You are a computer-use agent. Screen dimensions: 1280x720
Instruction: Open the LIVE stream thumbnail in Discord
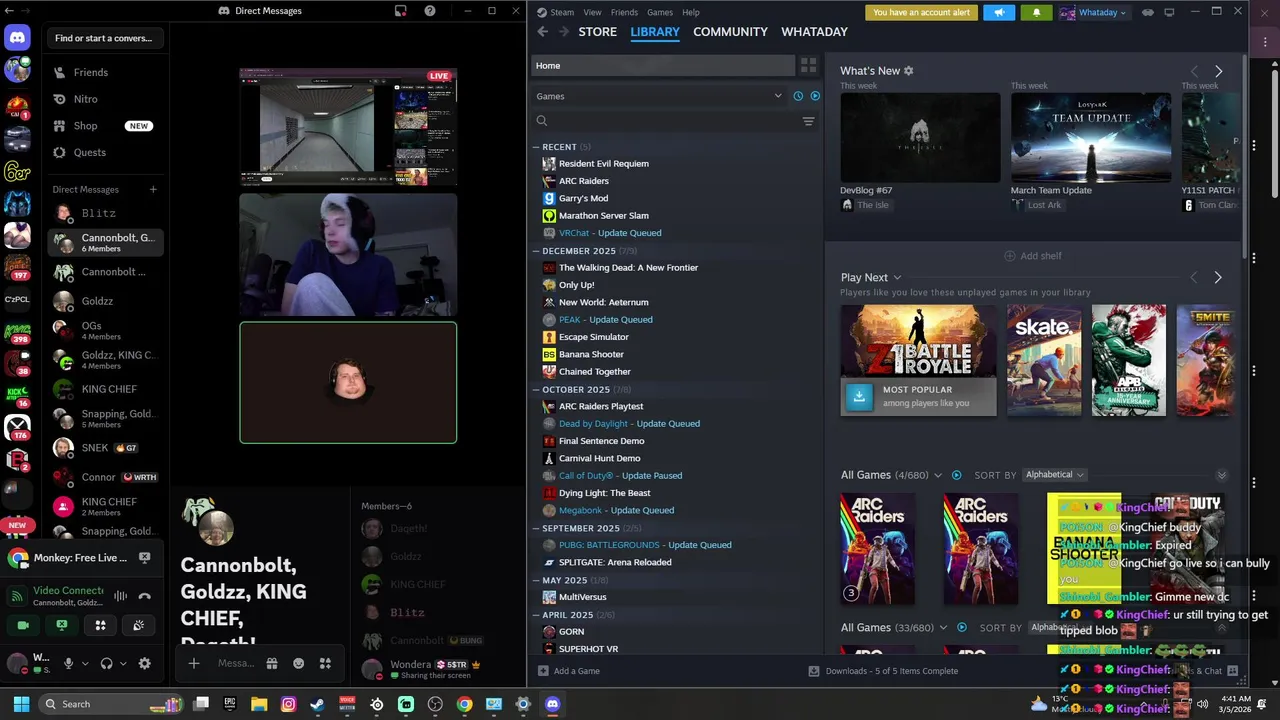coord(348,127)
